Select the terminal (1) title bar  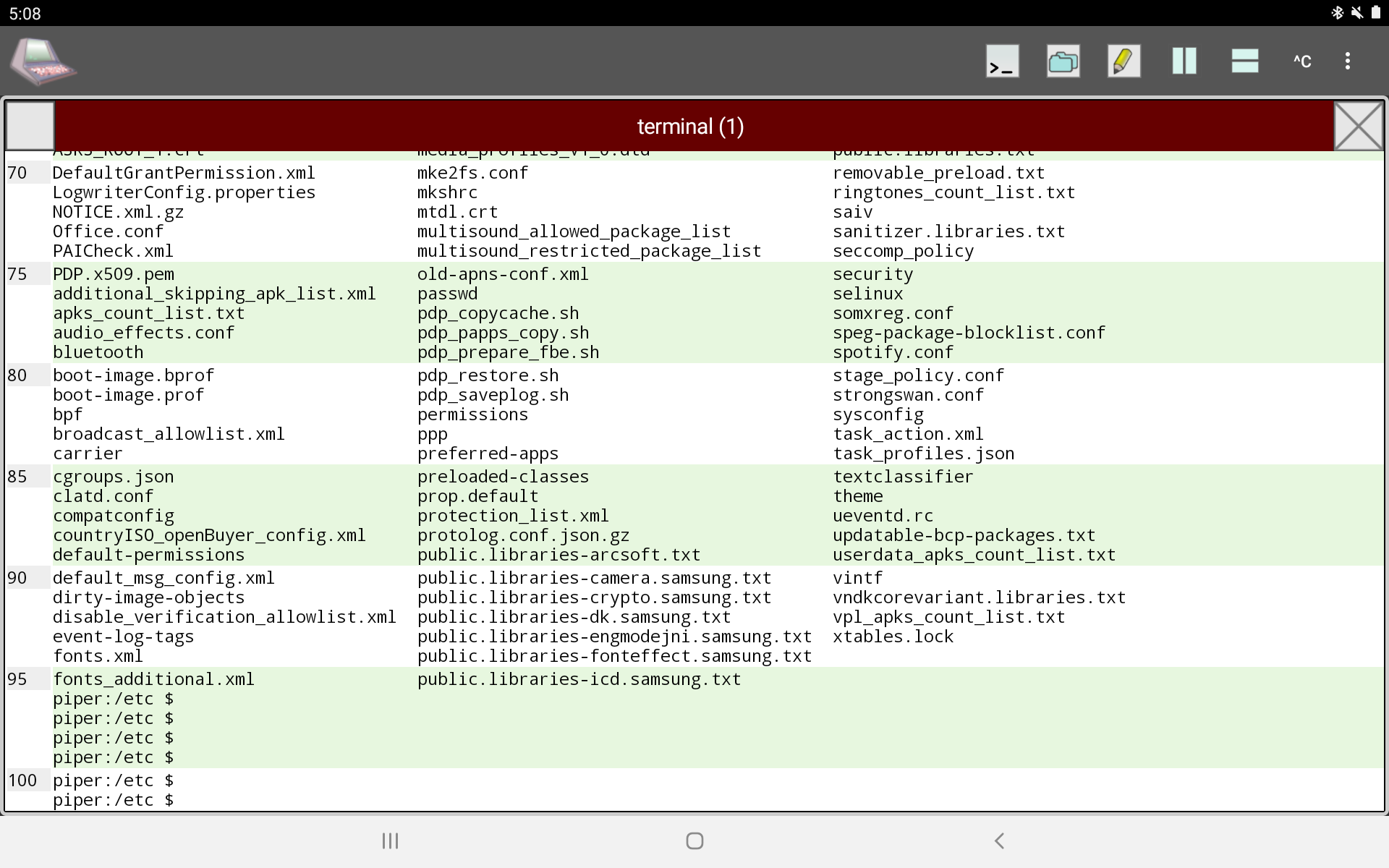click(690, 125)
